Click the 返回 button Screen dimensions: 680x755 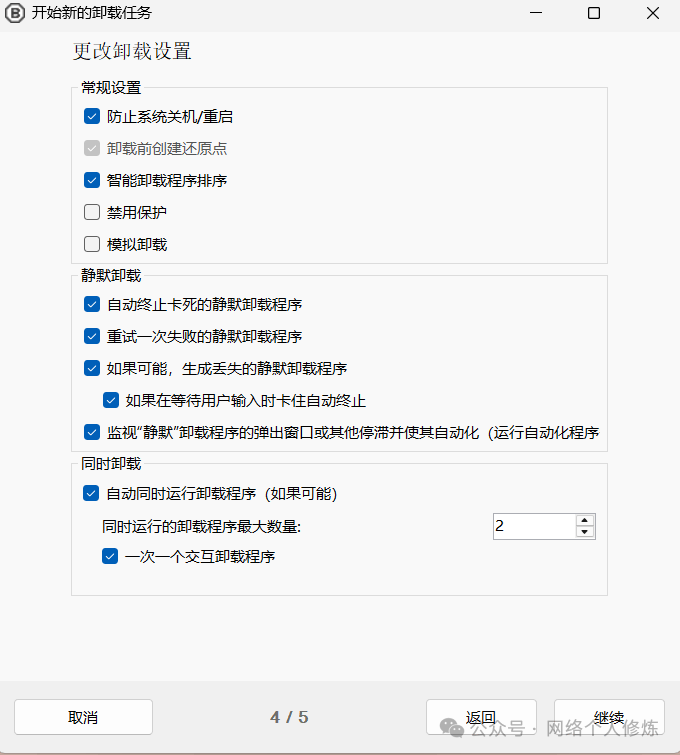[481, 717]
